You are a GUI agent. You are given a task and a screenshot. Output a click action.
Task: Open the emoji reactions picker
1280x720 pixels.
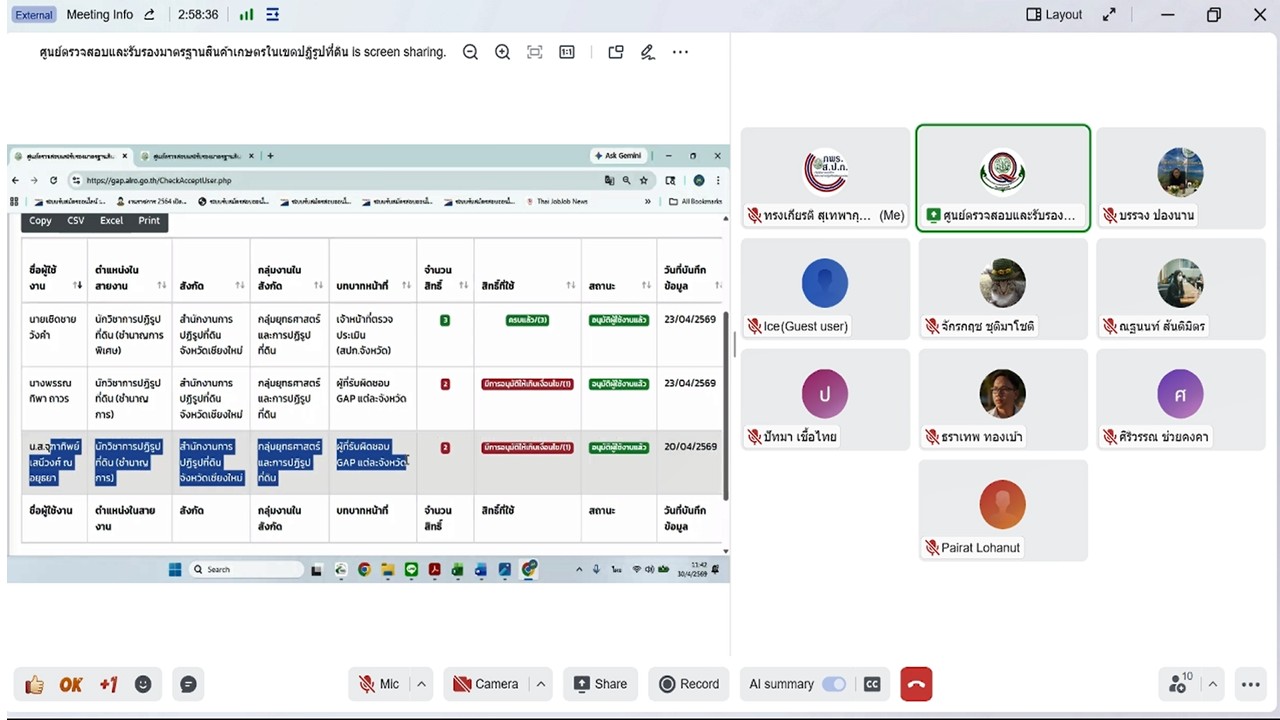pos(143,684)
